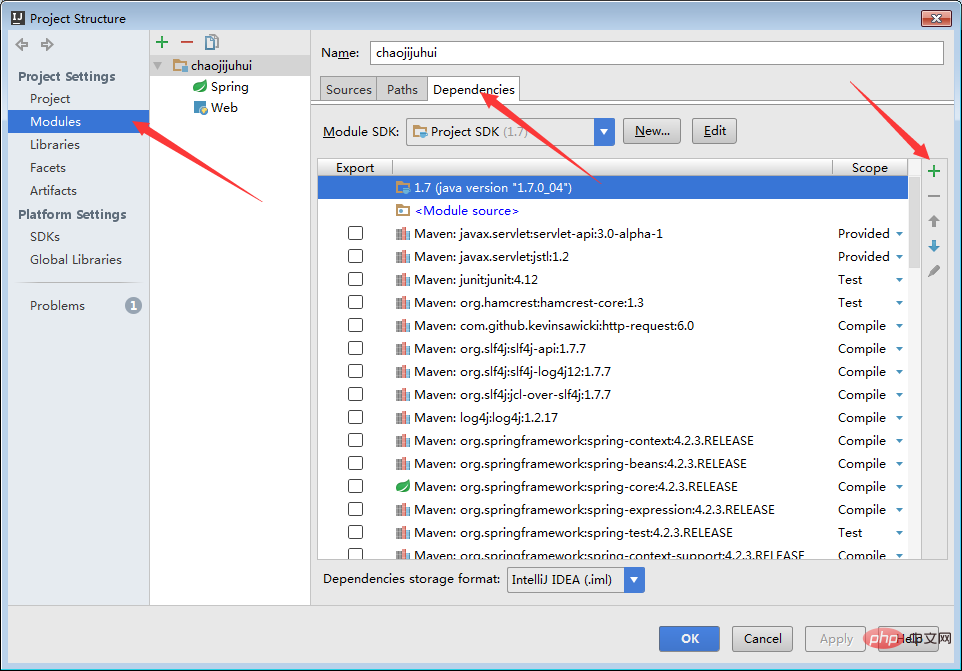Image resolution: width=962 pixels, height=671 pixels.
Task: Click the log4j library icon
Action: pos(403,418)
